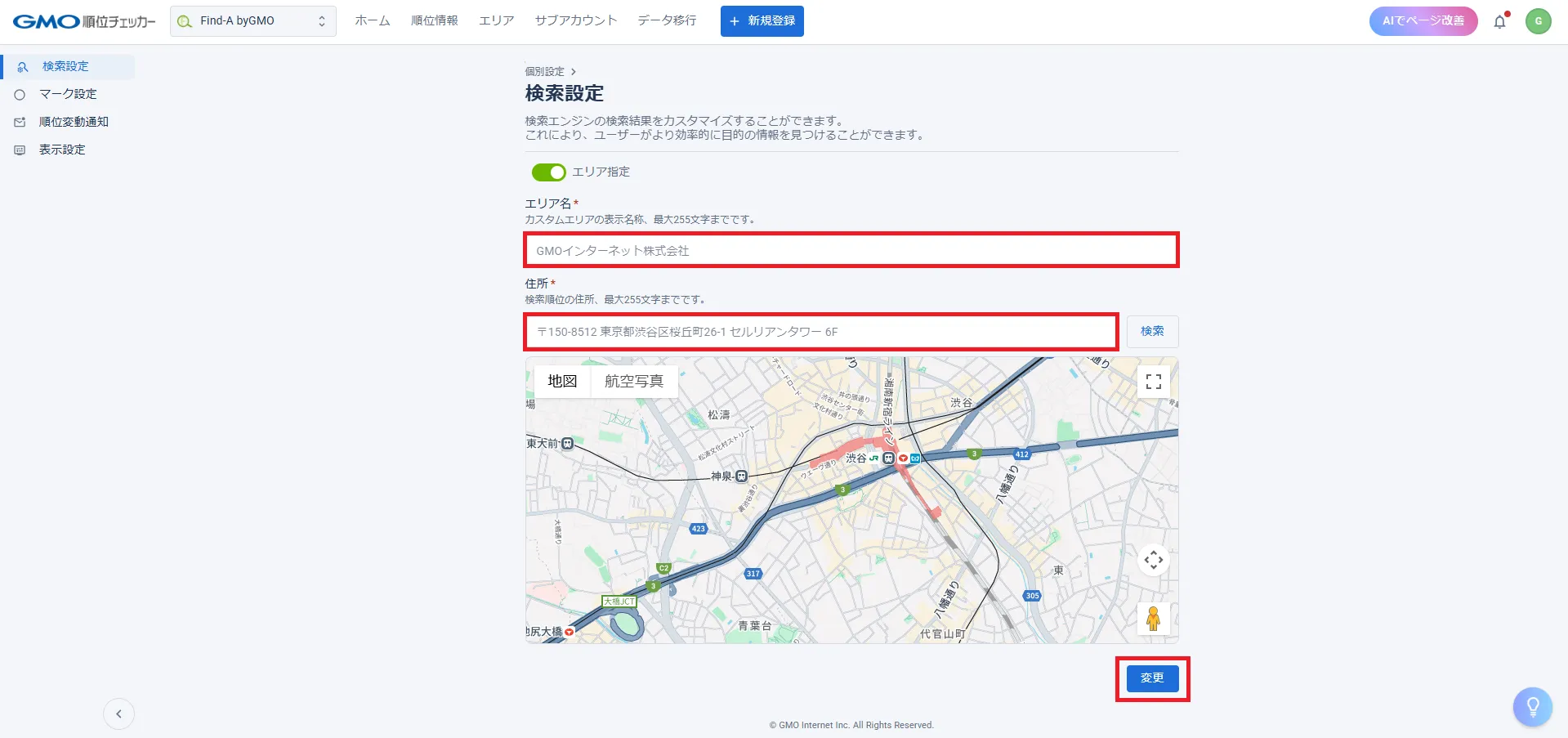Viewport: 1568px width, 738px height.
Task: Select 表示設定 in the sidebar
Action: (69, 150)
